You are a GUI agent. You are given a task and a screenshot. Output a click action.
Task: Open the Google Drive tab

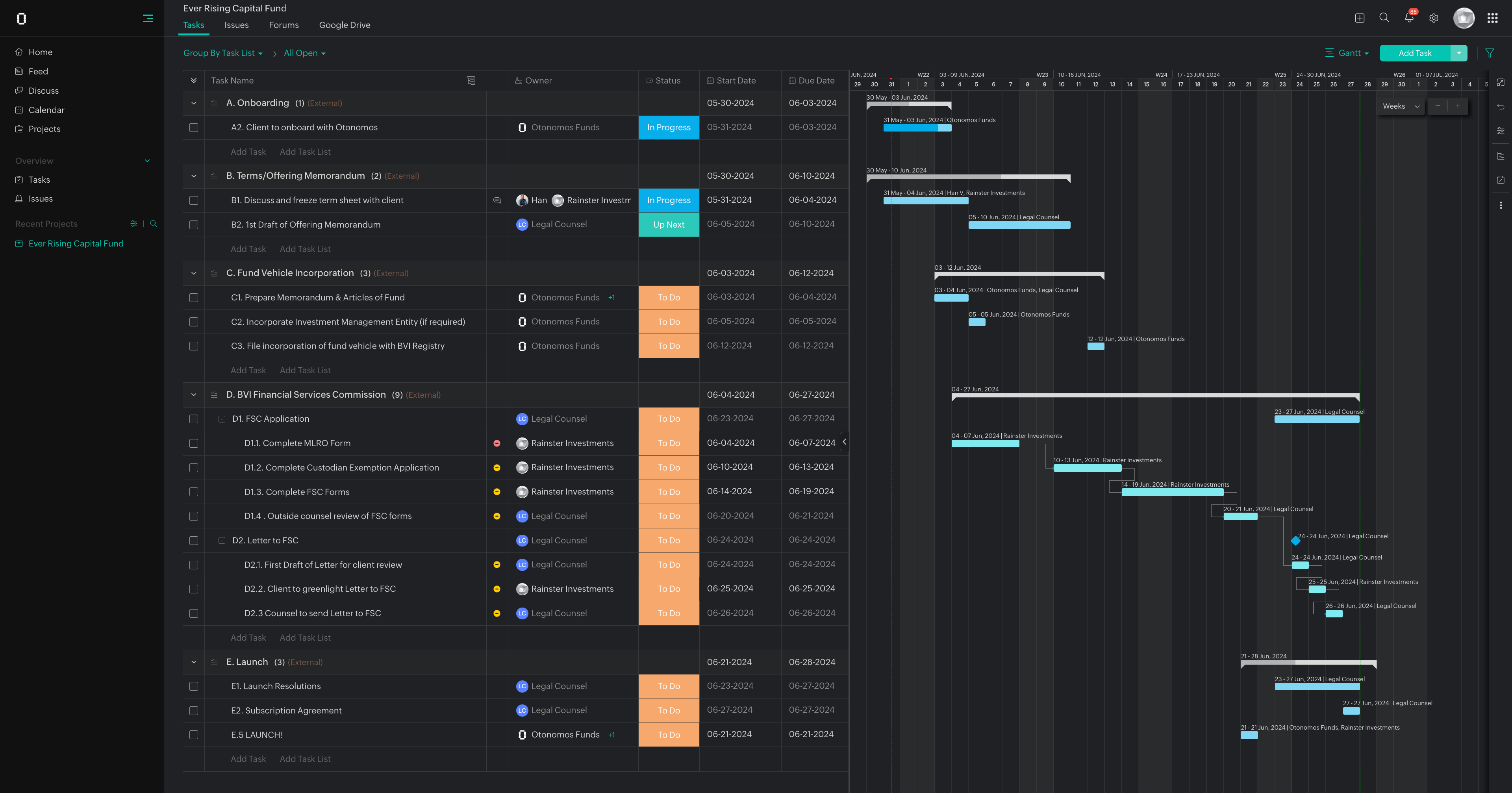click(345, 25)
